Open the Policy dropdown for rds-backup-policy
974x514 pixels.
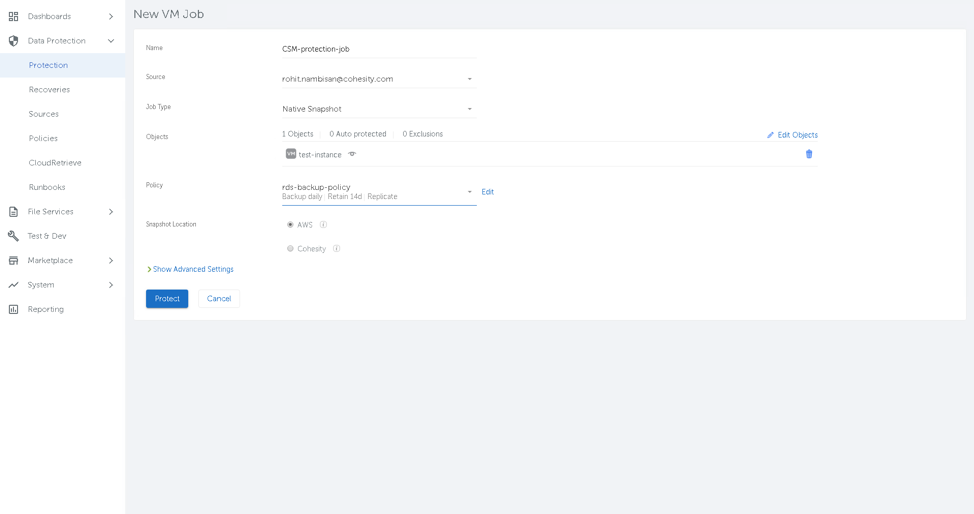tap(378, 192)
